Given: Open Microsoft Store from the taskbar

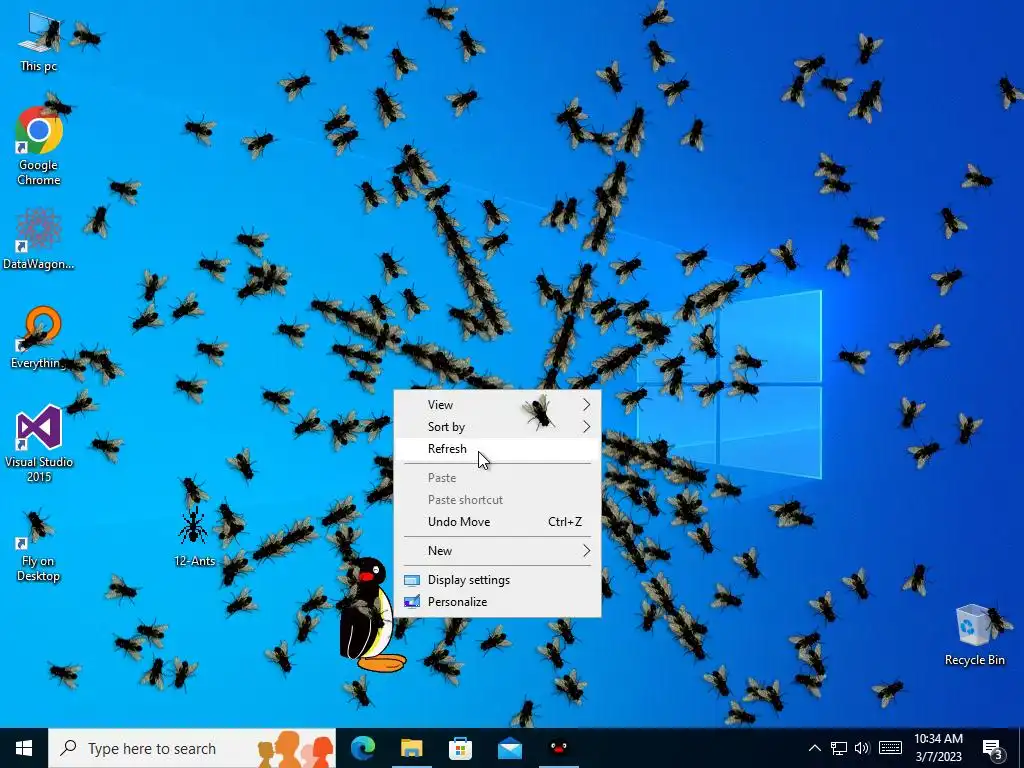Looking at the screenshot, I should coord(460,748).
